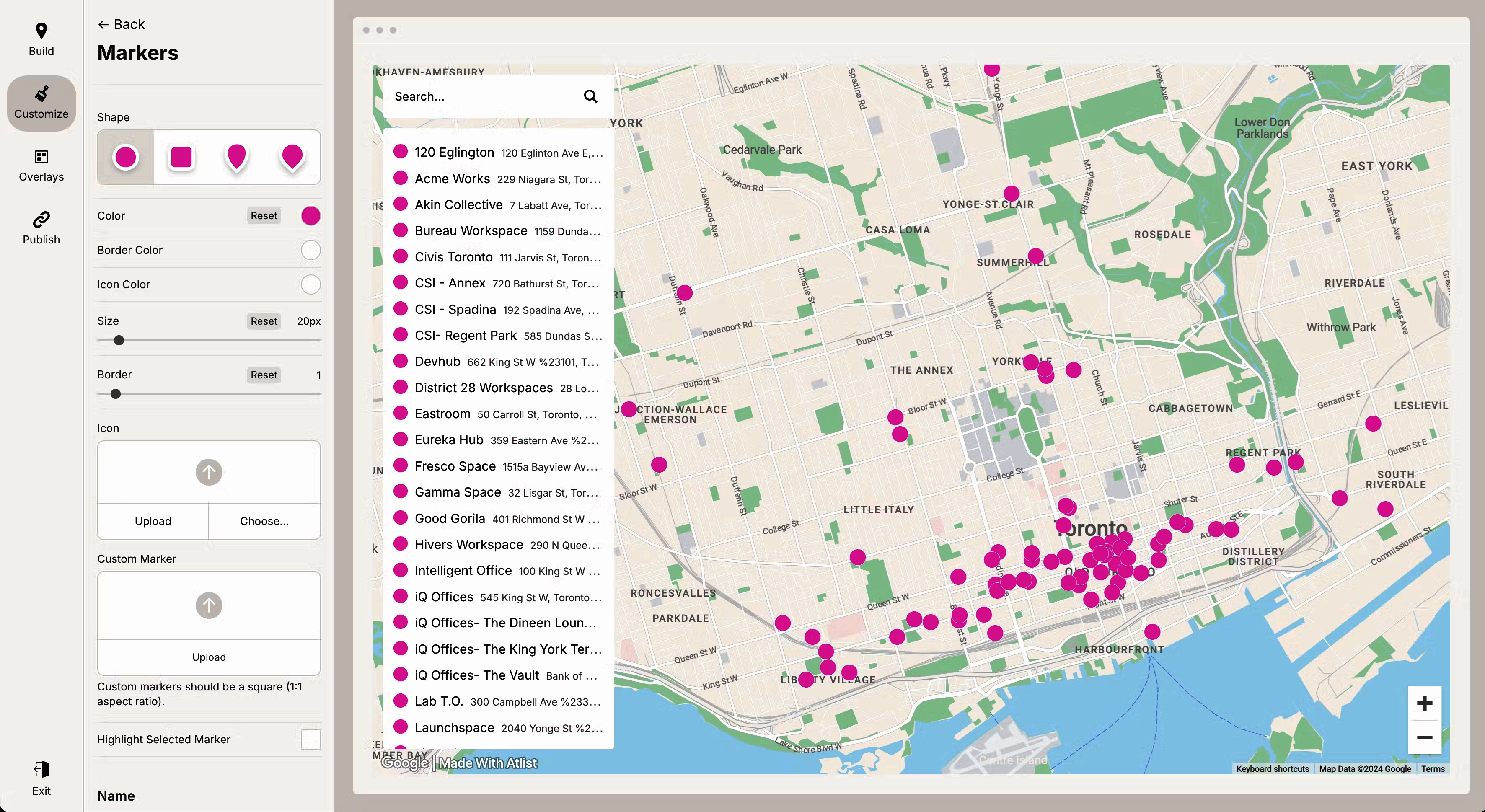The image size is (1485, 812).
Task: Reset the marker Color
Action: (264, 215)
